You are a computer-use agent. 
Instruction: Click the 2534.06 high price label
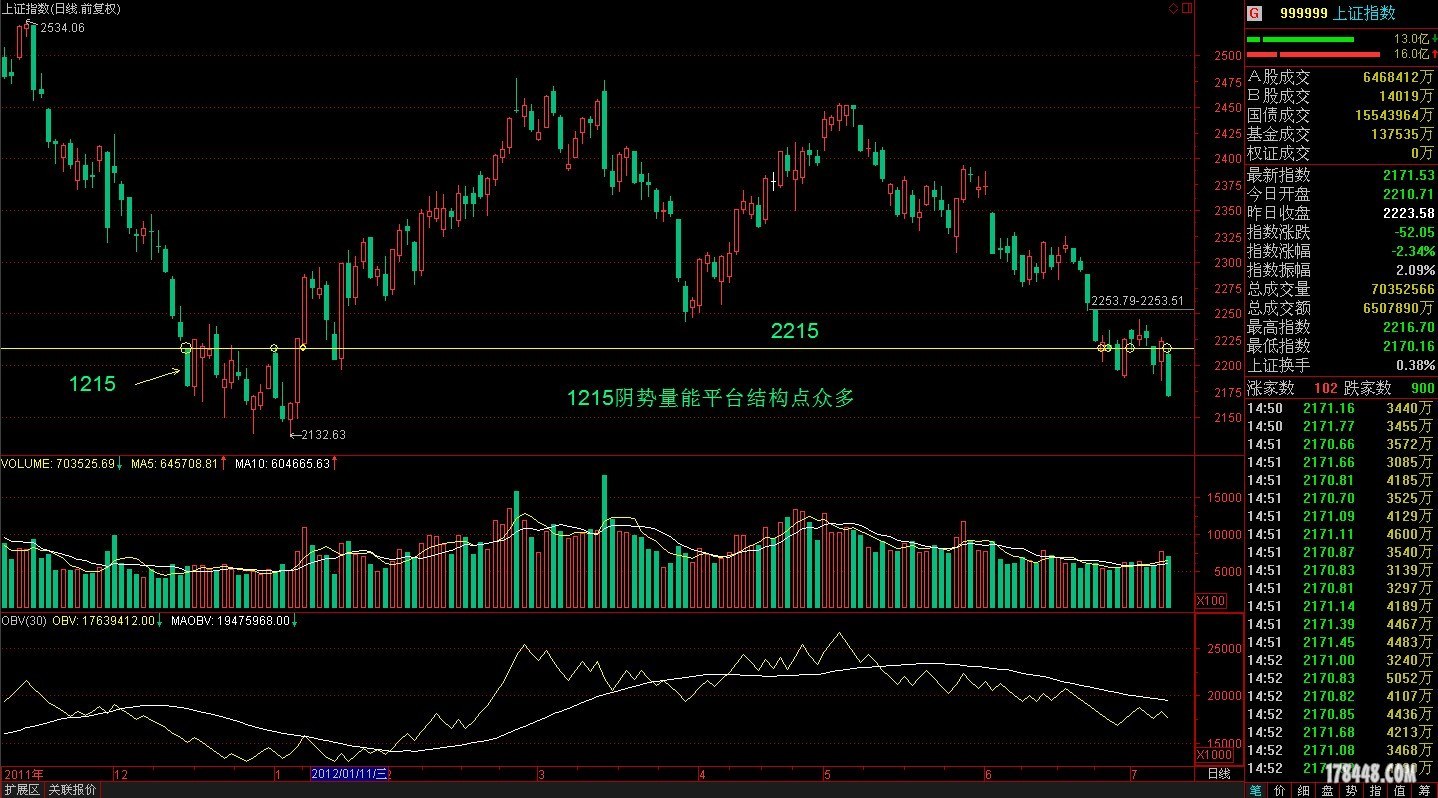62,28
